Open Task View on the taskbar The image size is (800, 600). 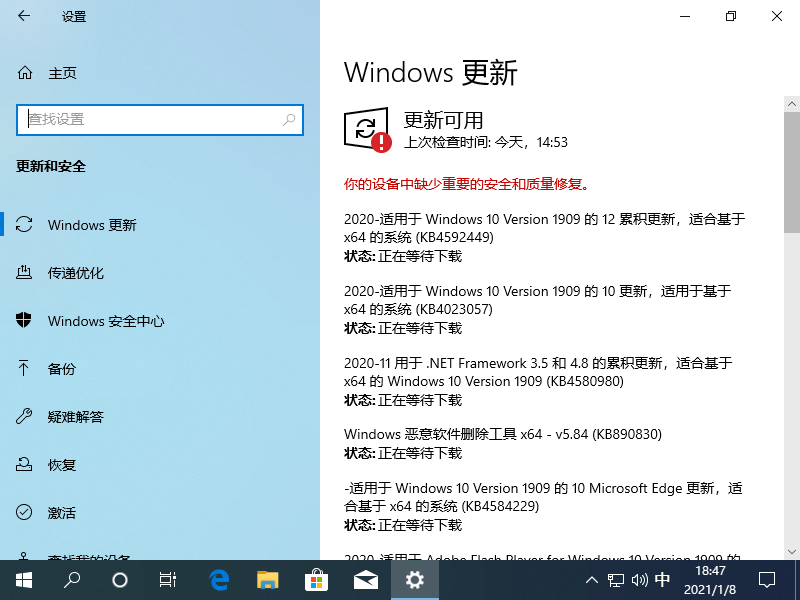coord(168,579)
